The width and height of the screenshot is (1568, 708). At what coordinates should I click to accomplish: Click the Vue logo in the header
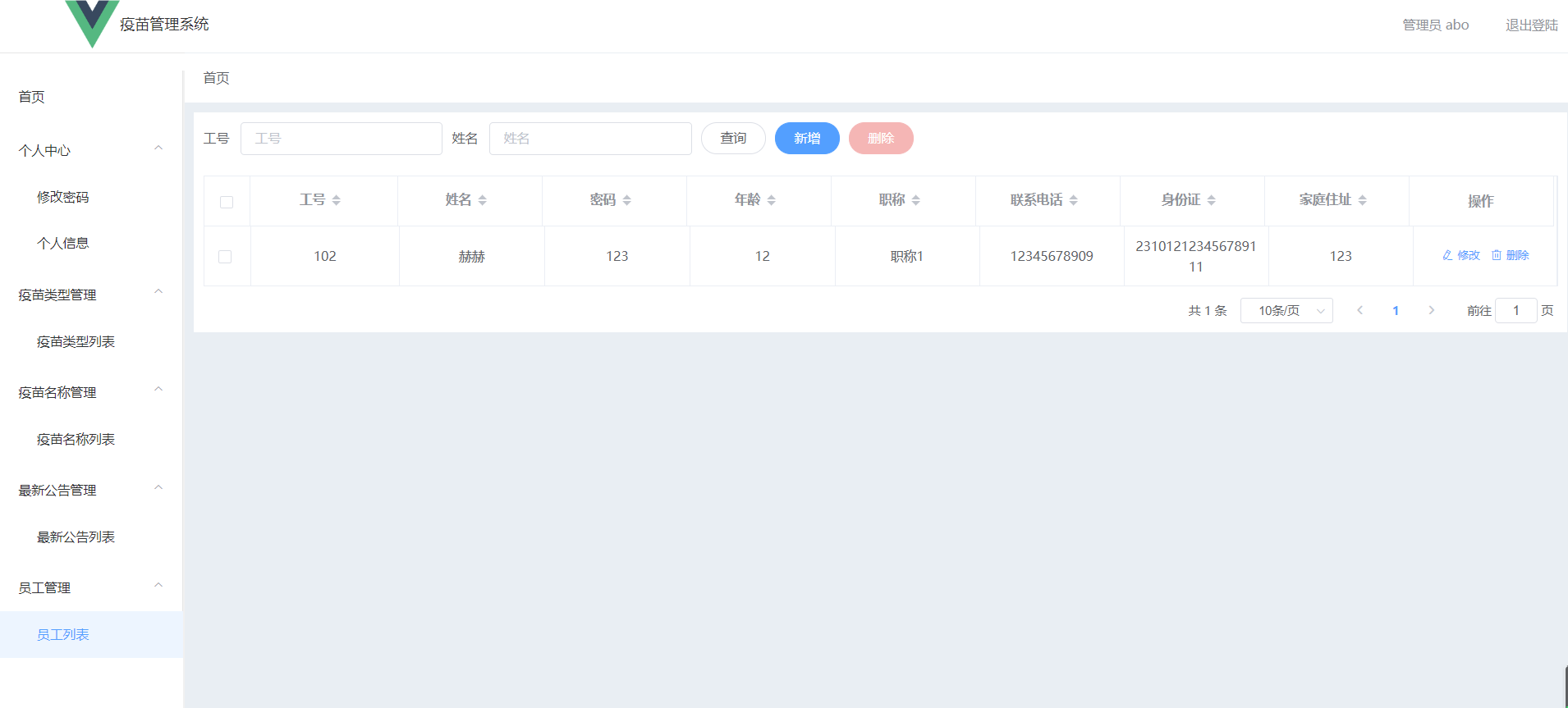[92, 23]
